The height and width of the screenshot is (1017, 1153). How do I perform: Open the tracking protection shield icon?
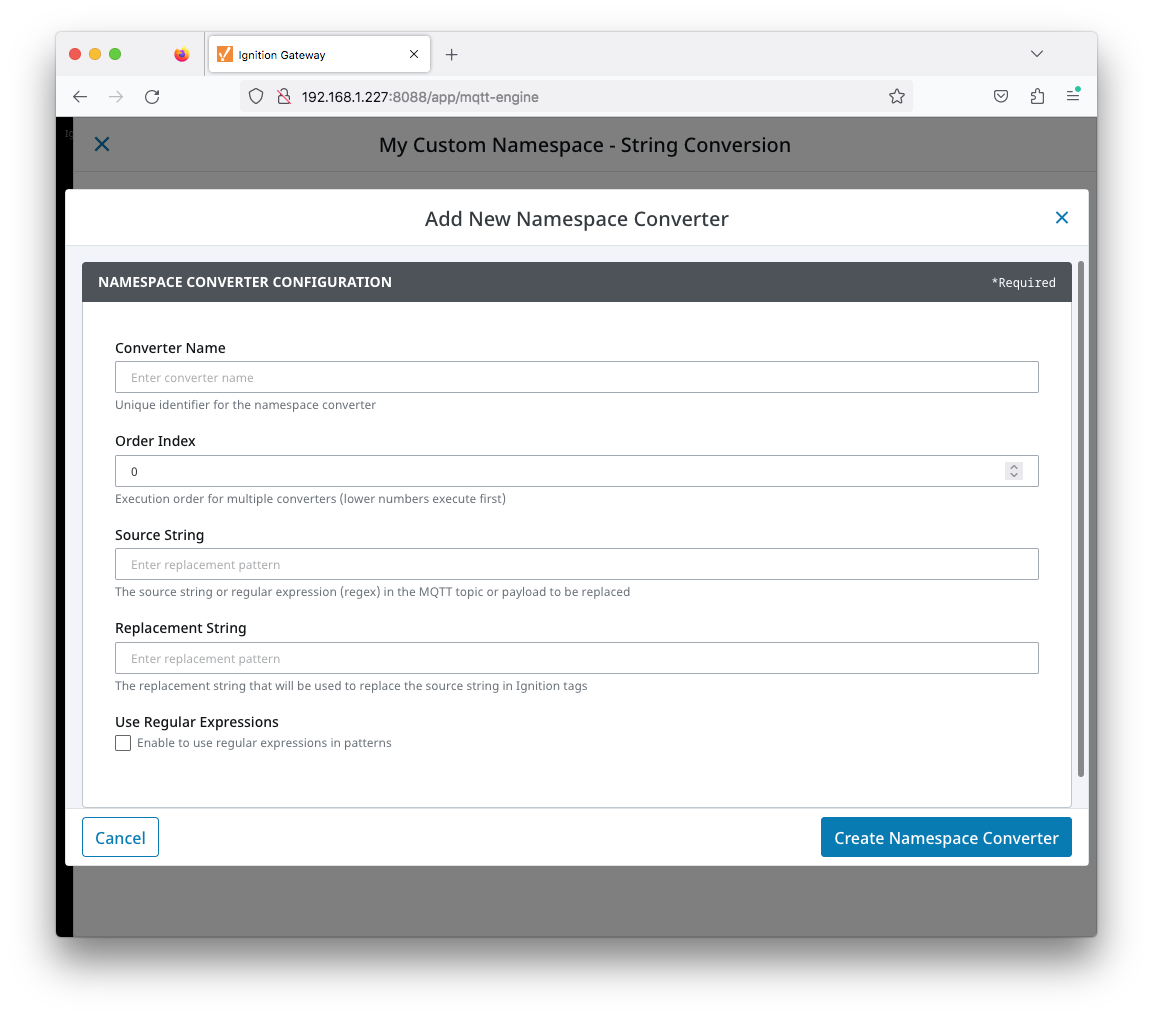coord(256,96)
